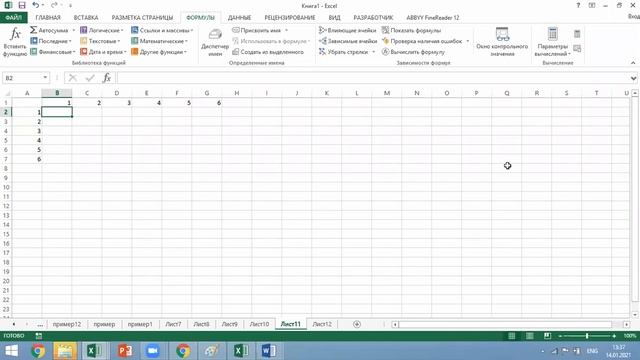640x360 pixels.
Task: Show hidden sheet tabs via ellipsis
Action: pyautogui.click(x=40, y=324)
